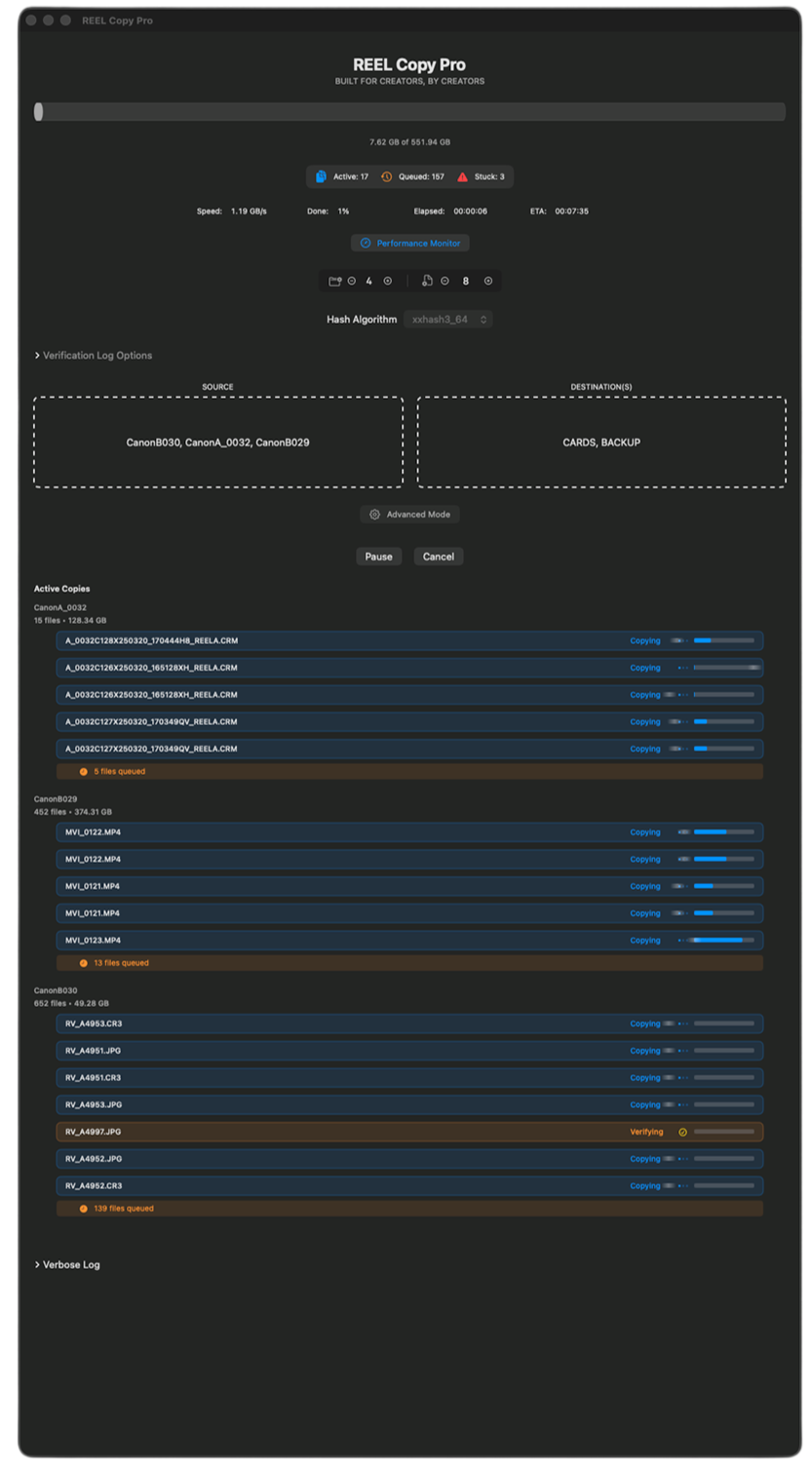Screen dimensions: 812x1466
Task: Increase the file thread count from 8
Action: (x=488, y=281)
